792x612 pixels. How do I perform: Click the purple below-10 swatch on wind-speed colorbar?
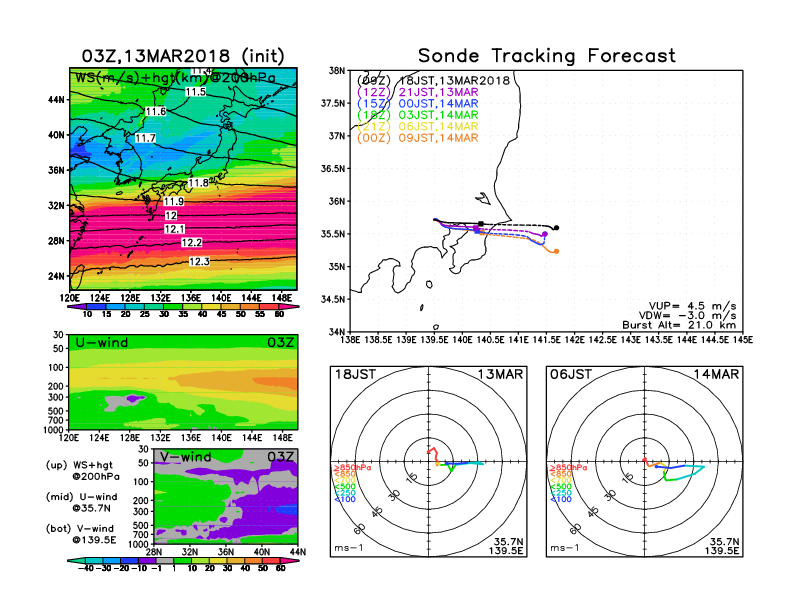78,307
